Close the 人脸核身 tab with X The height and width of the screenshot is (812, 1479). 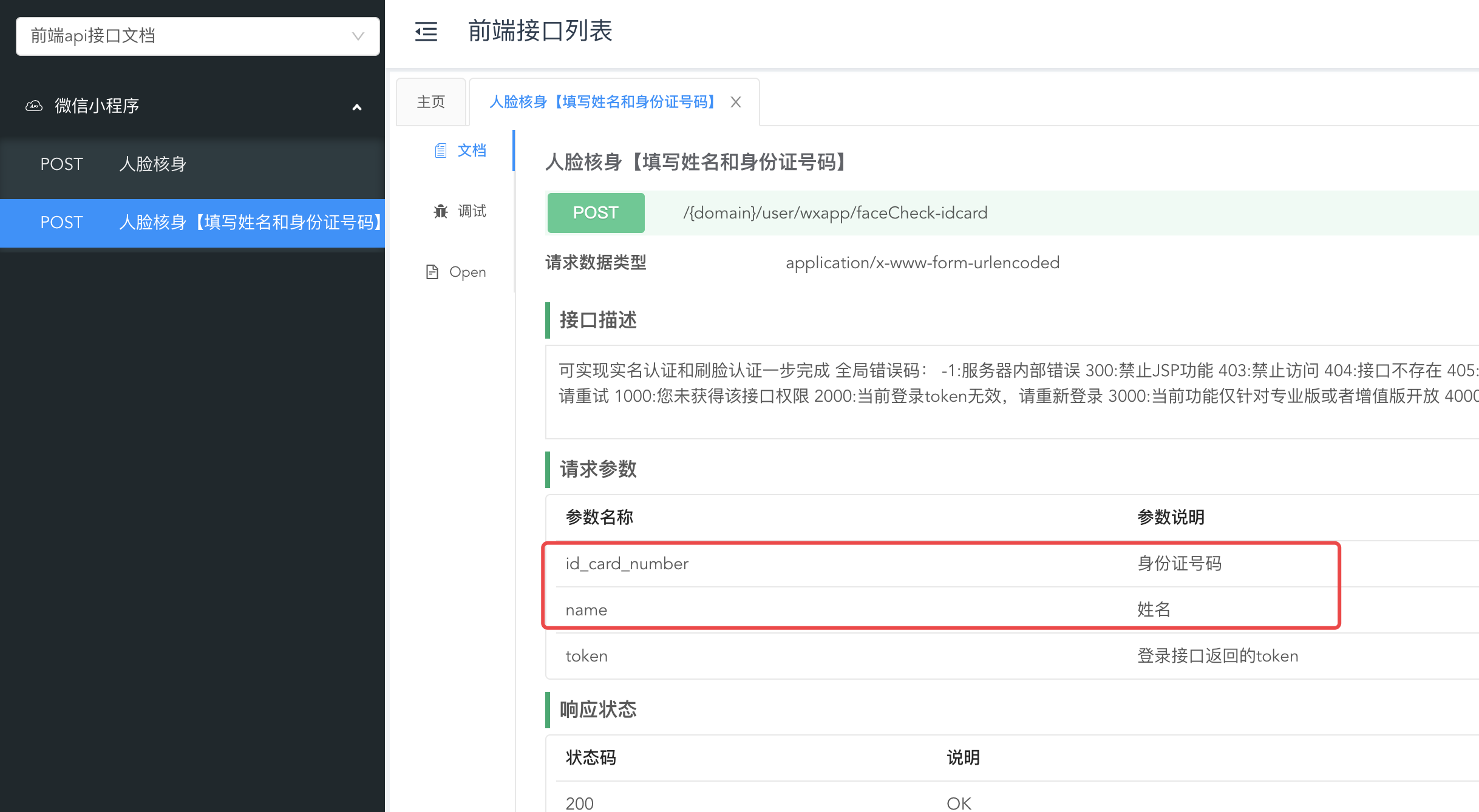point(736,102)
